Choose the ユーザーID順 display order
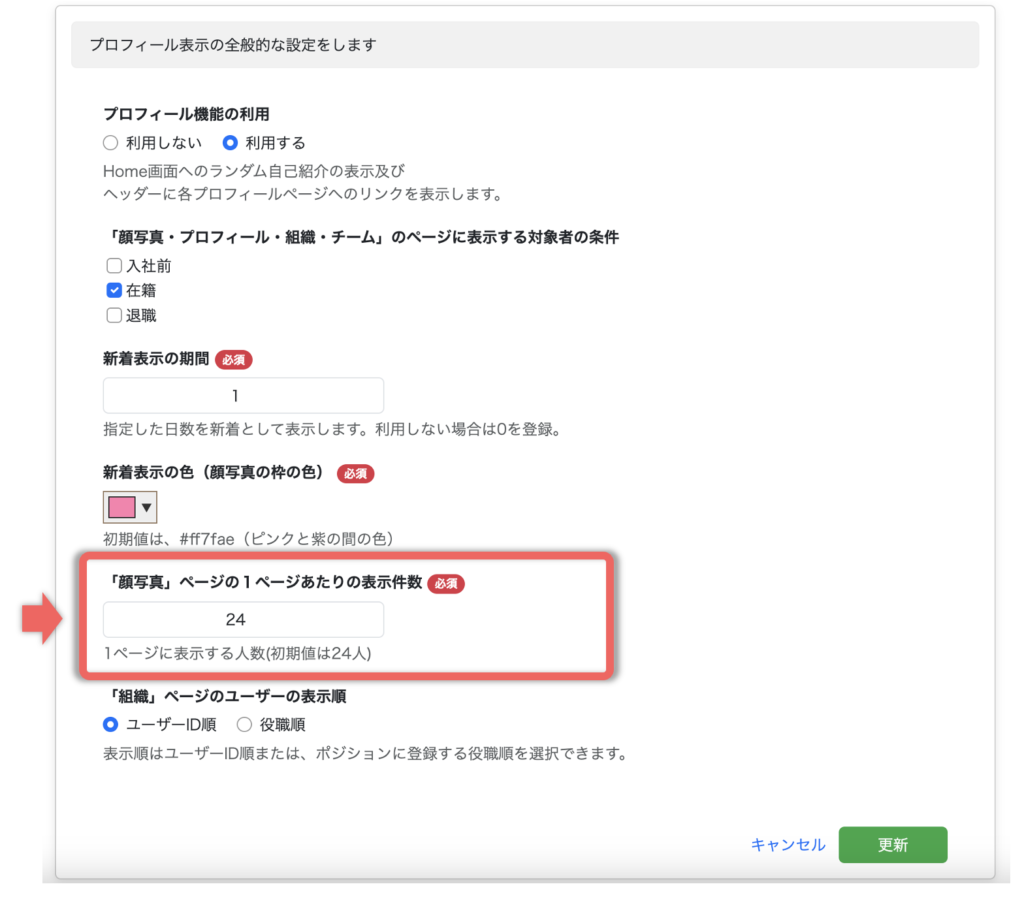Image resolution: width=1024 pixels, height=897 pixels. (x=111, y=725)
